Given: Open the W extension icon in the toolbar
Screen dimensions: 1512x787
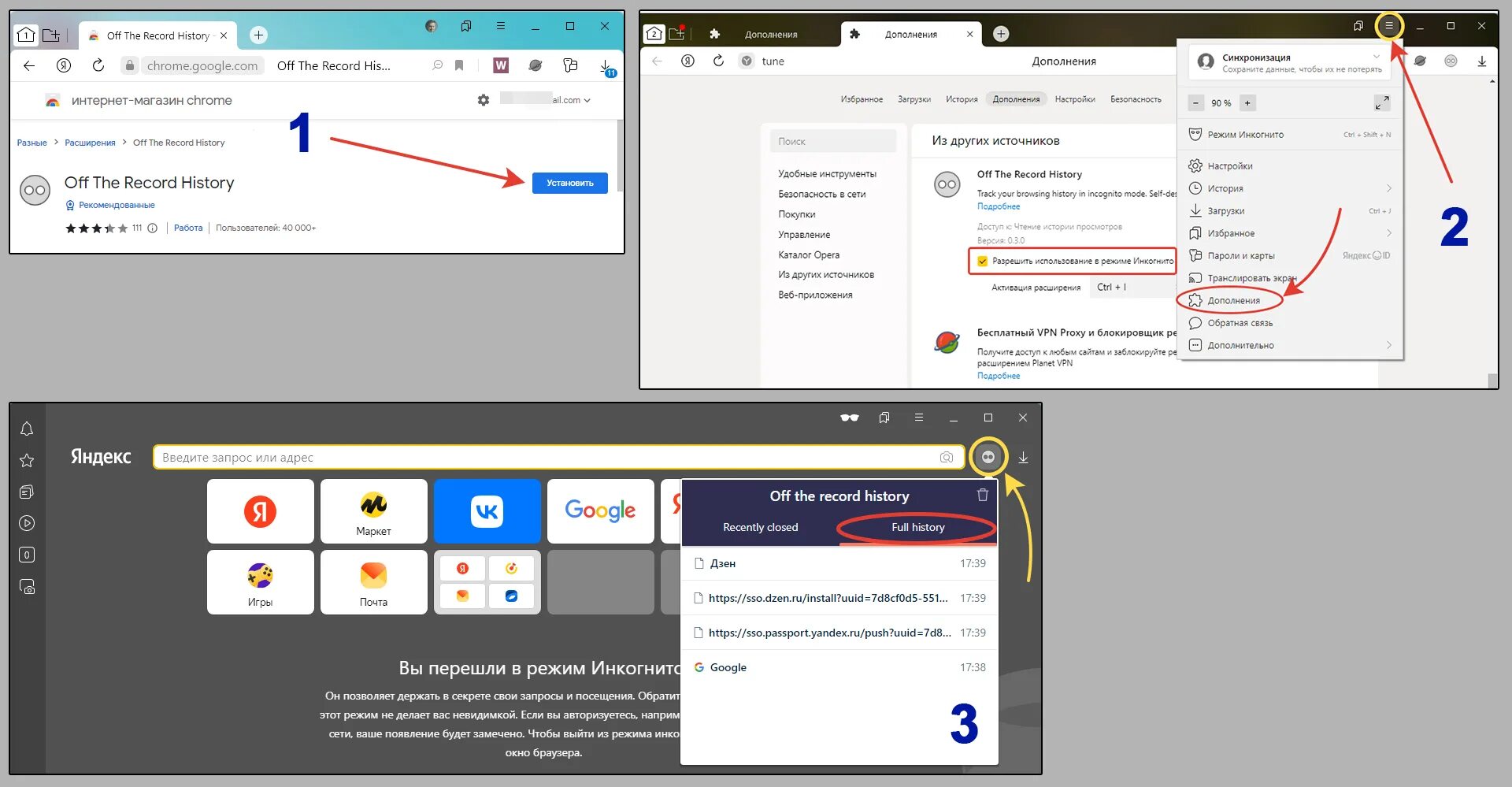Looking at the screenshot, I should 501,65.
